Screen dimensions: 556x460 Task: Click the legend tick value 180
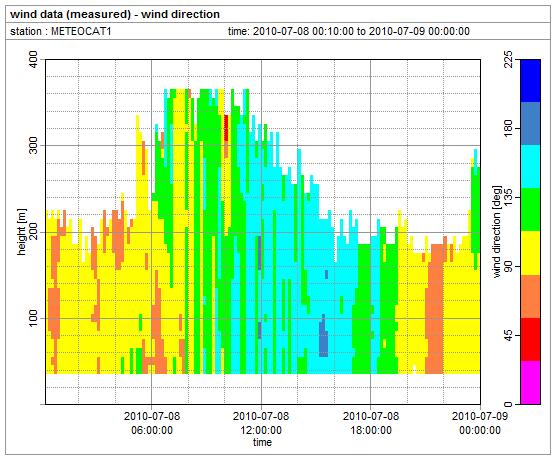508,128
